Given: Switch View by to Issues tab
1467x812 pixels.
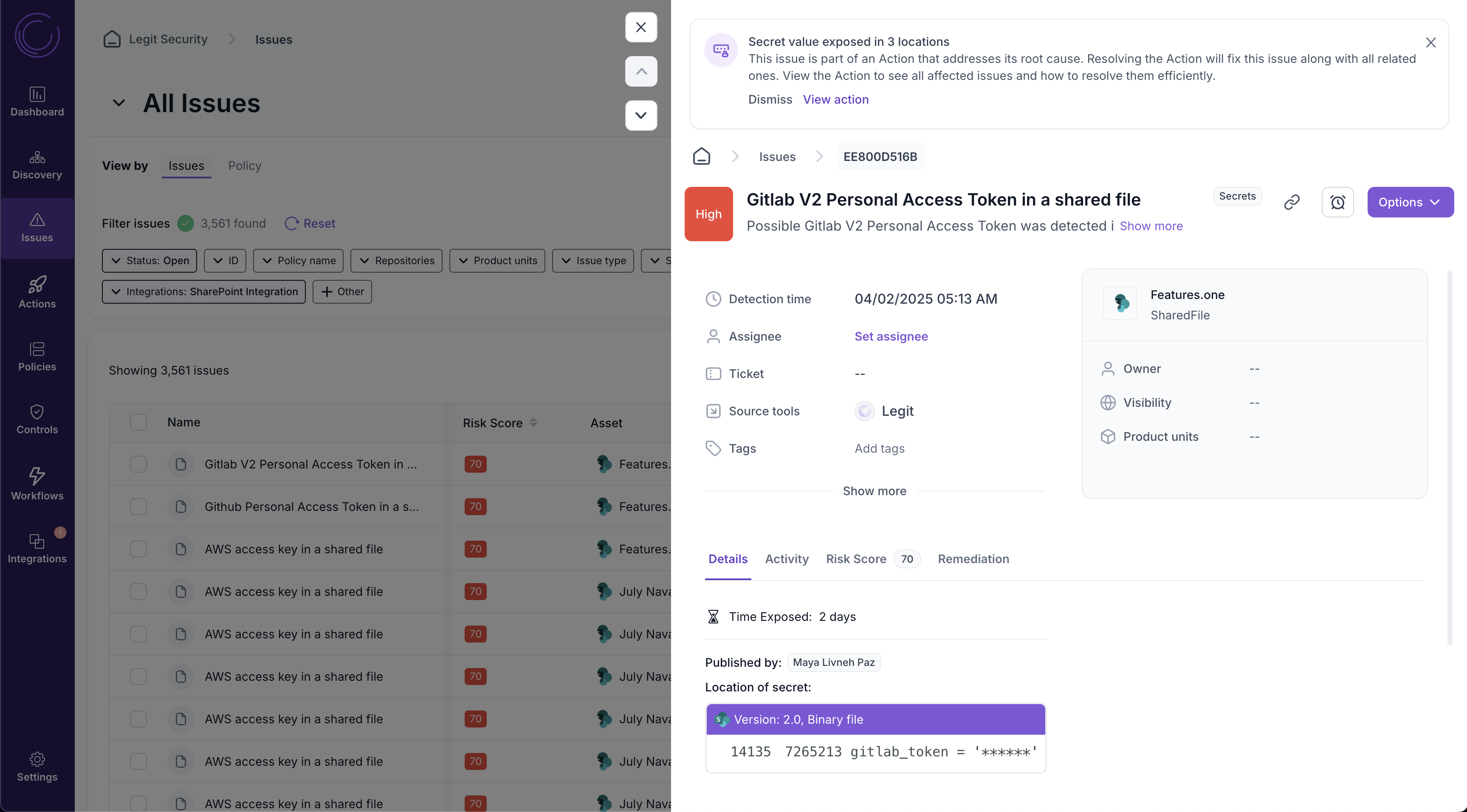Looking at the screenshot, I should (x=186, y=166).
